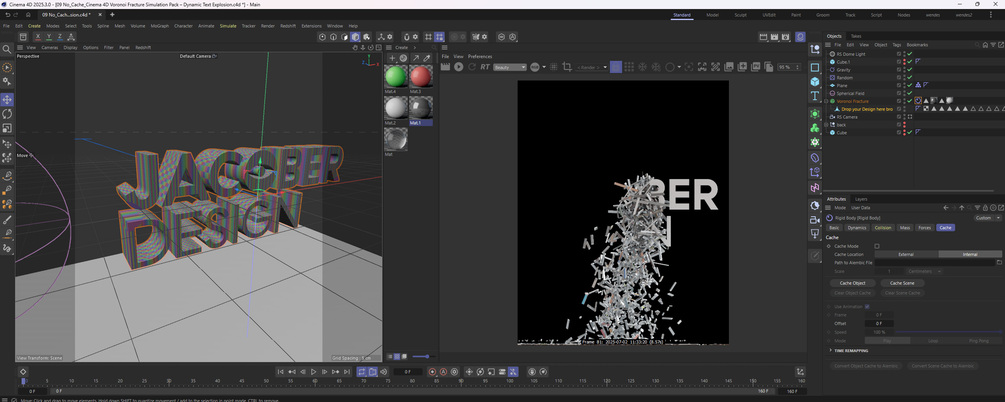1005x402 pixels.
Task: Toggle enable checkmark for Random effector
Action: [x=909, y=78]
